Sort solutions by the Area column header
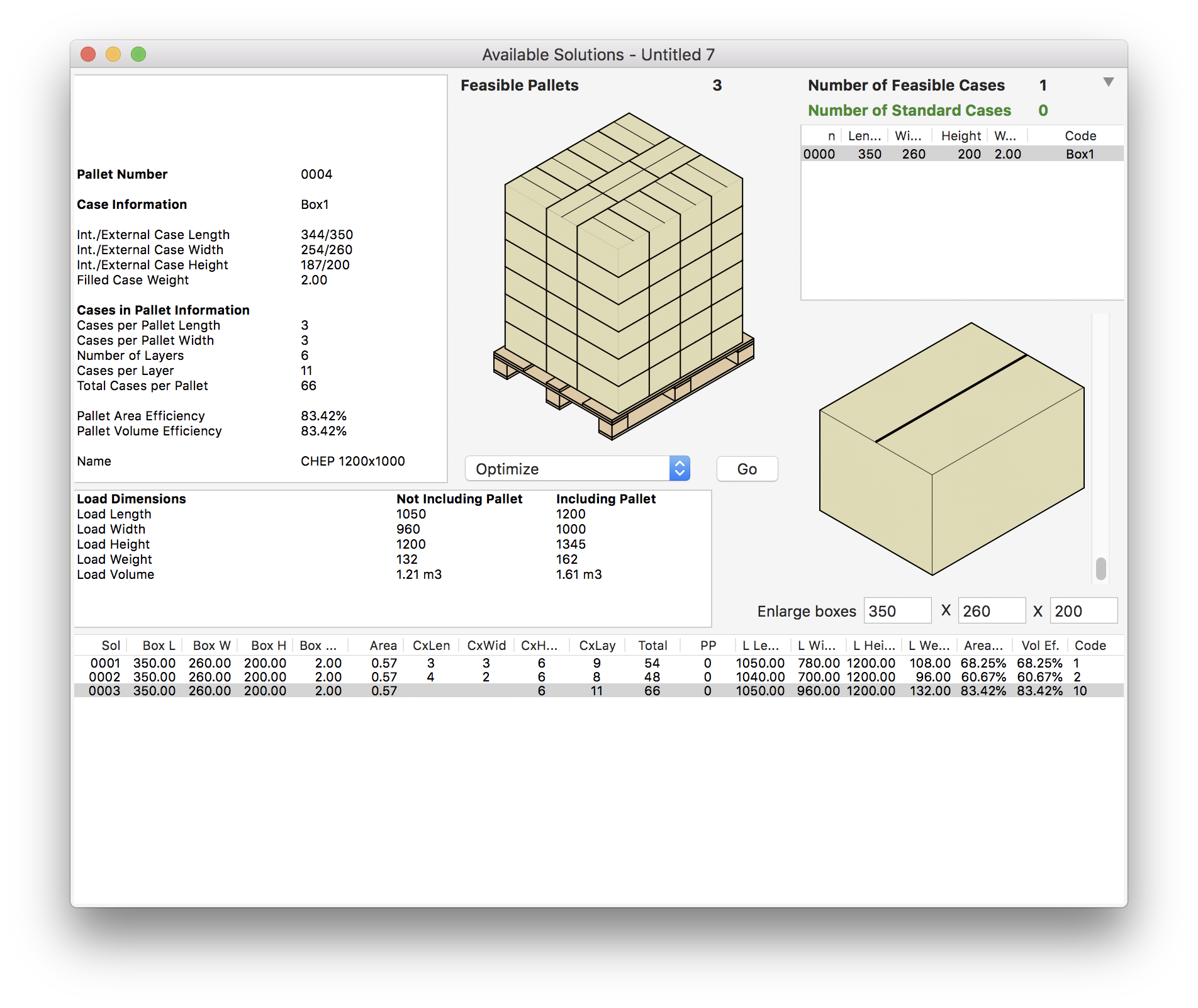Screen dimensions: 1198x1008 tap(383, 646)
